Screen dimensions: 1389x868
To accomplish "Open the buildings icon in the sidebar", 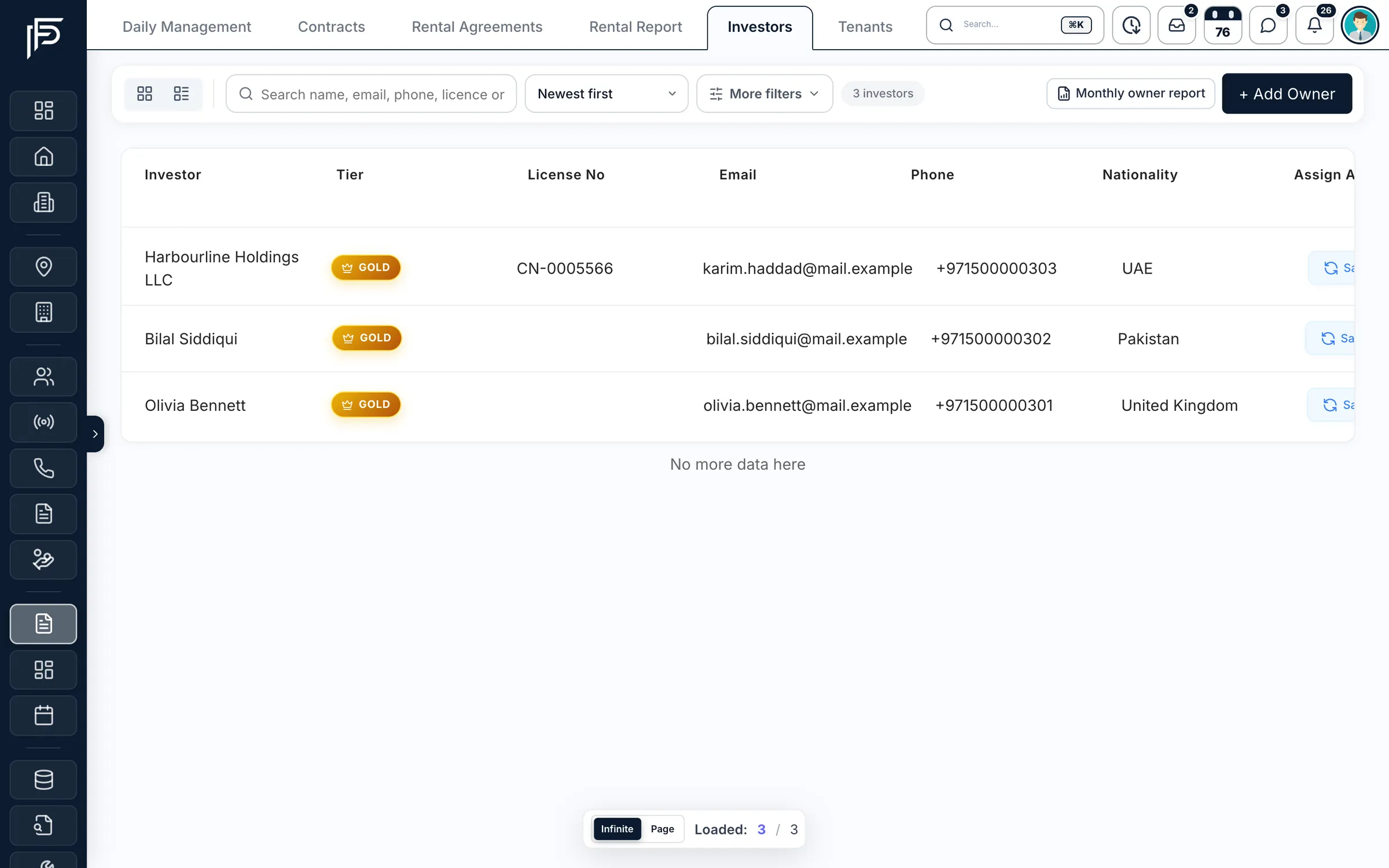I will [x=43, y=203].
